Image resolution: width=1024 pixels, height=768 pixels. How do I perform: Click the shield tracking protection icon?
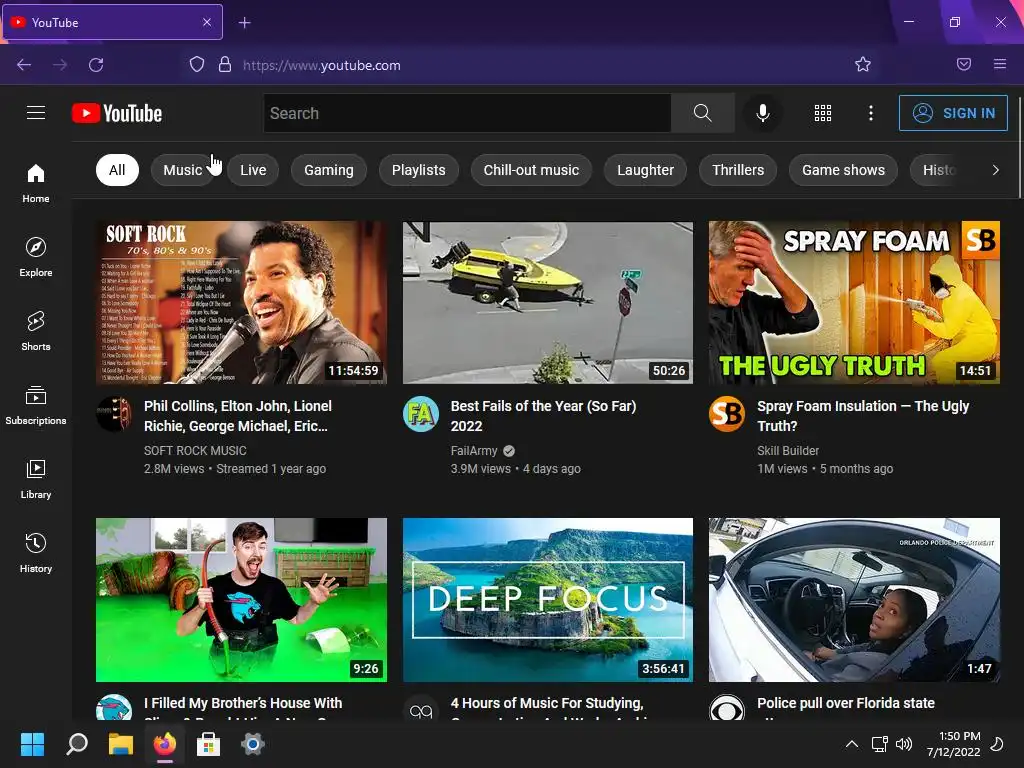pyautogui.click(x=197, y=65)
